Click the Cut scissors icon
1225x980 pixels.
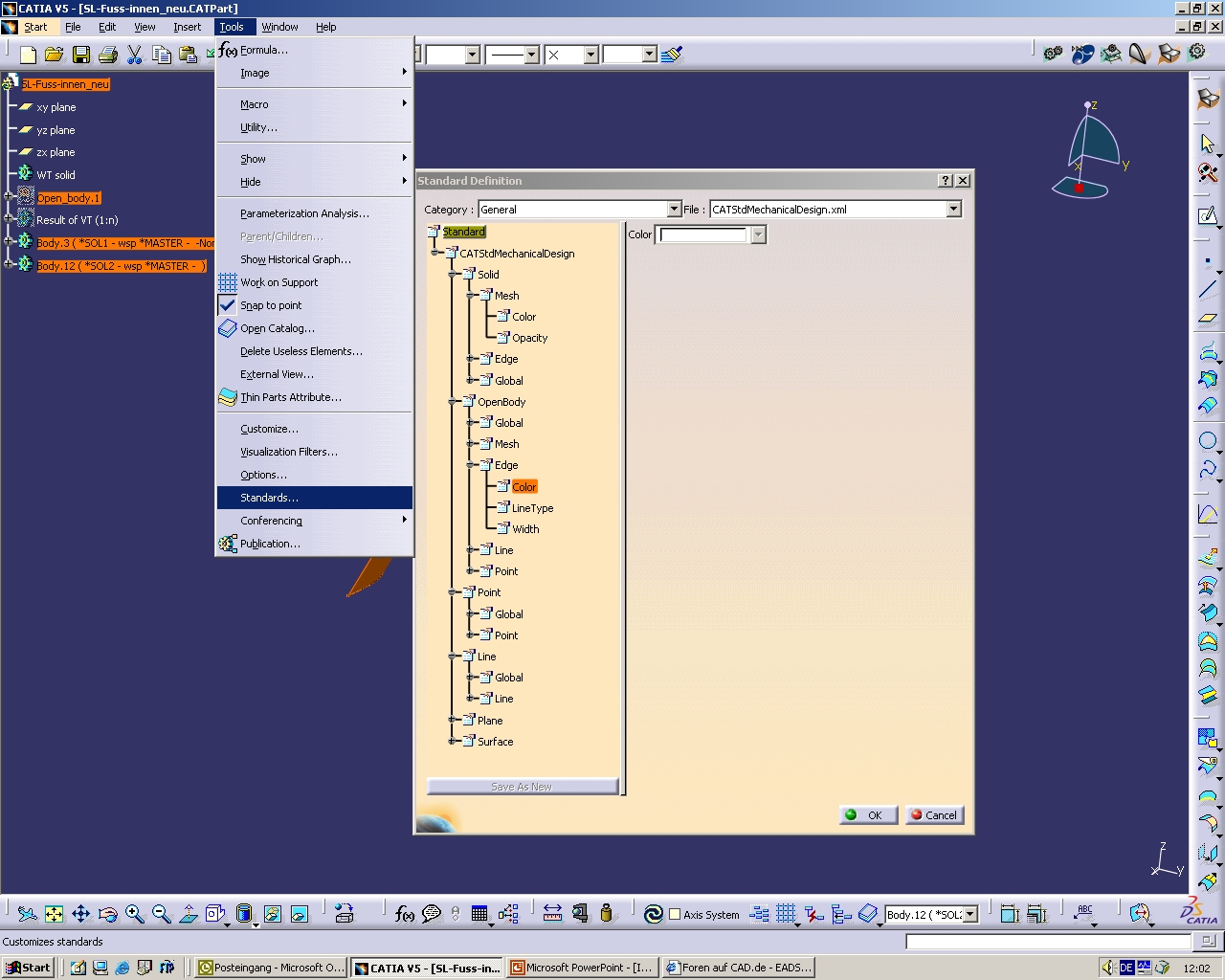pos(135,55)
